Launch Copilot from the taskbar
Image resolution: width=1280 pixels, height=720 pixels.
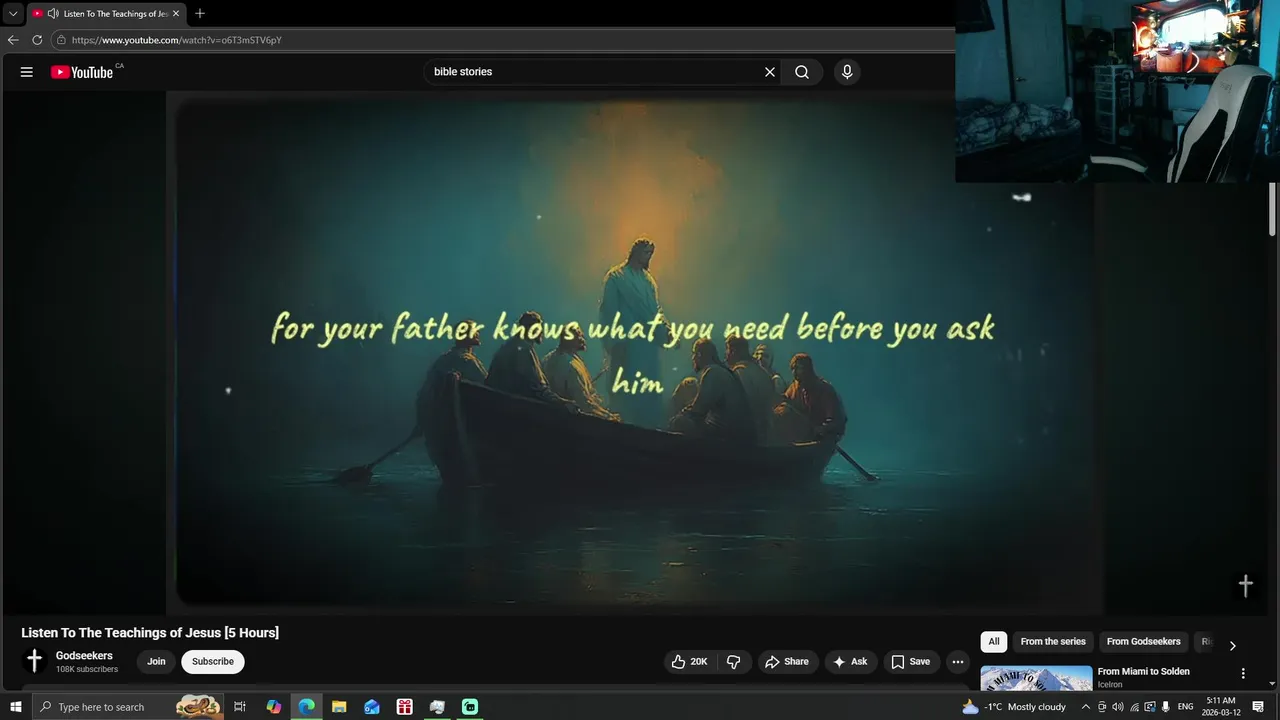click(x=274, y=707)
